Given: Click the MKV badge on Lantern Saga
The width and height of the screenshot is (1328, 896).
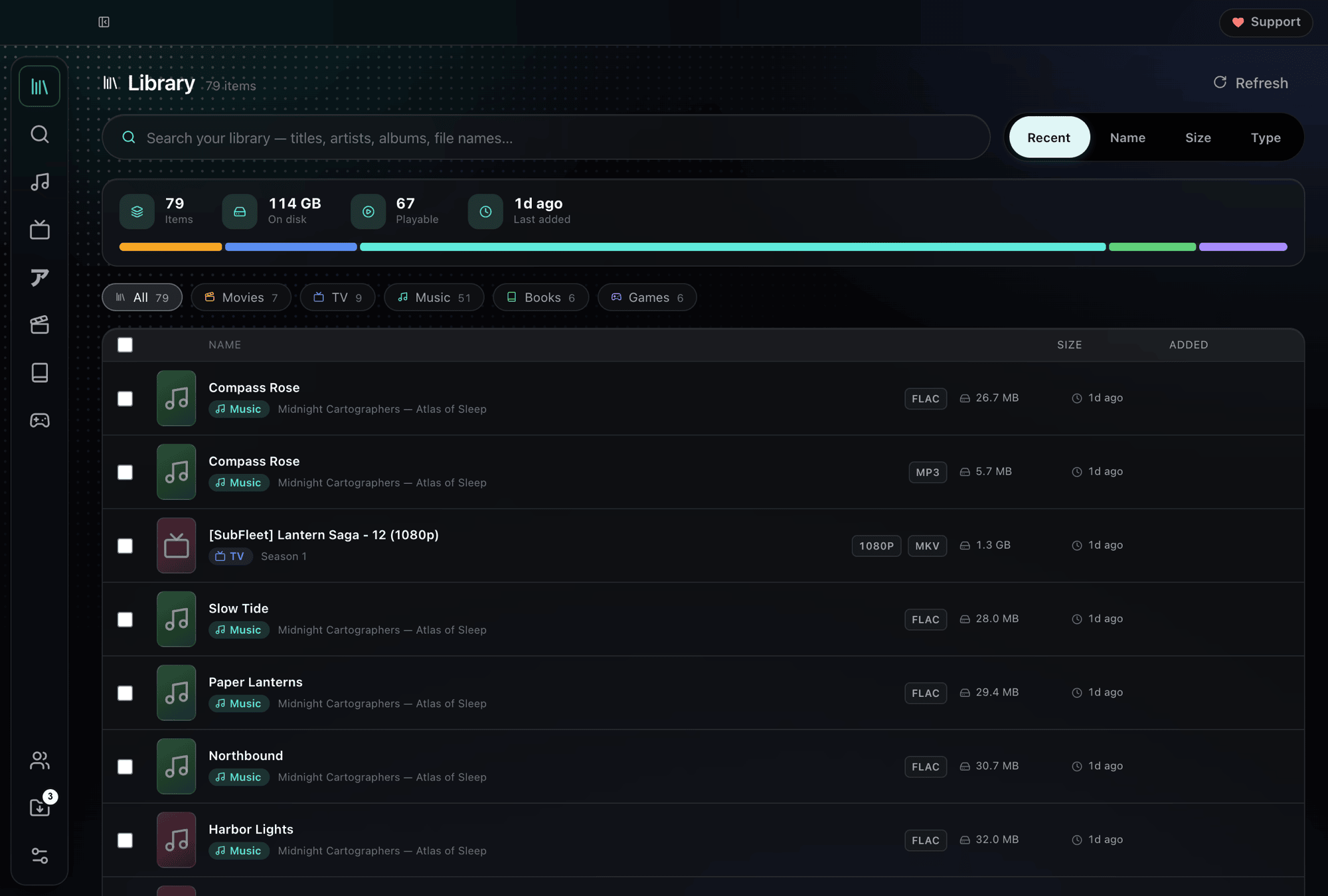Looking at the screenshot, I should (928, 546).
